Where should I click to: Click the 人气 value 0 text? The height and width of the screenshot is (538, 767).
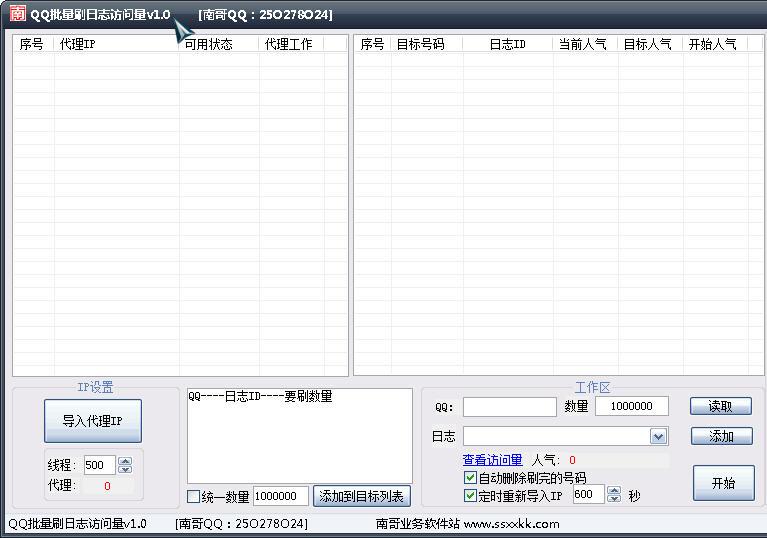(572, 460)
